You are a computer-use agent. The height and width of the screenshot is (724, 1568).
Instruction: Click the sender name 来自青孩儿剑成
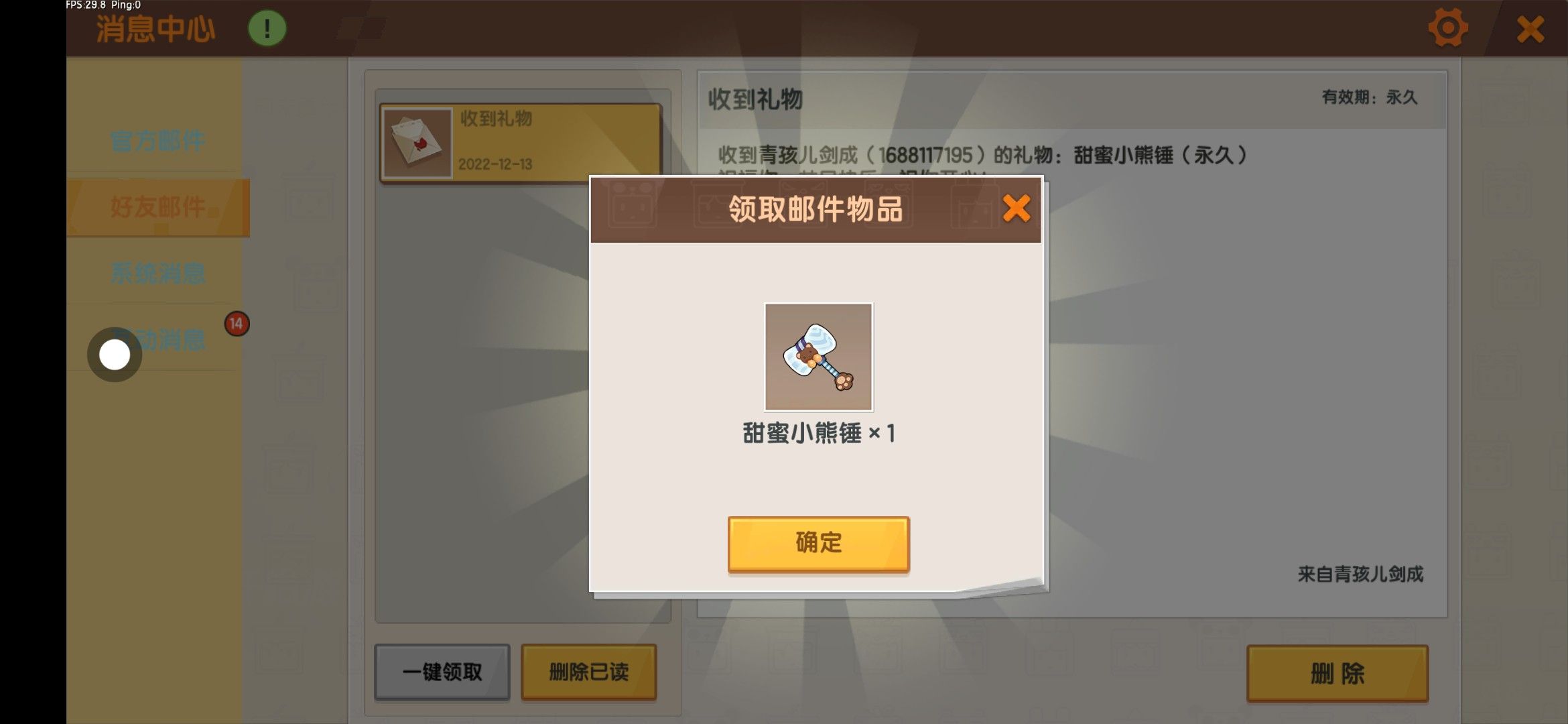point(1360,574)
